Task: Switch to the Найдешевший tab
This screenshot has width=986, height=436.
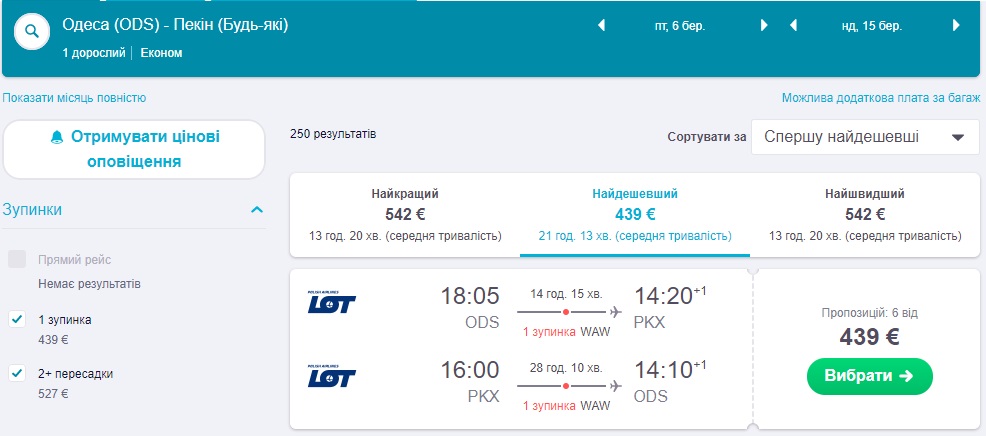Action: tap(635, 213)
